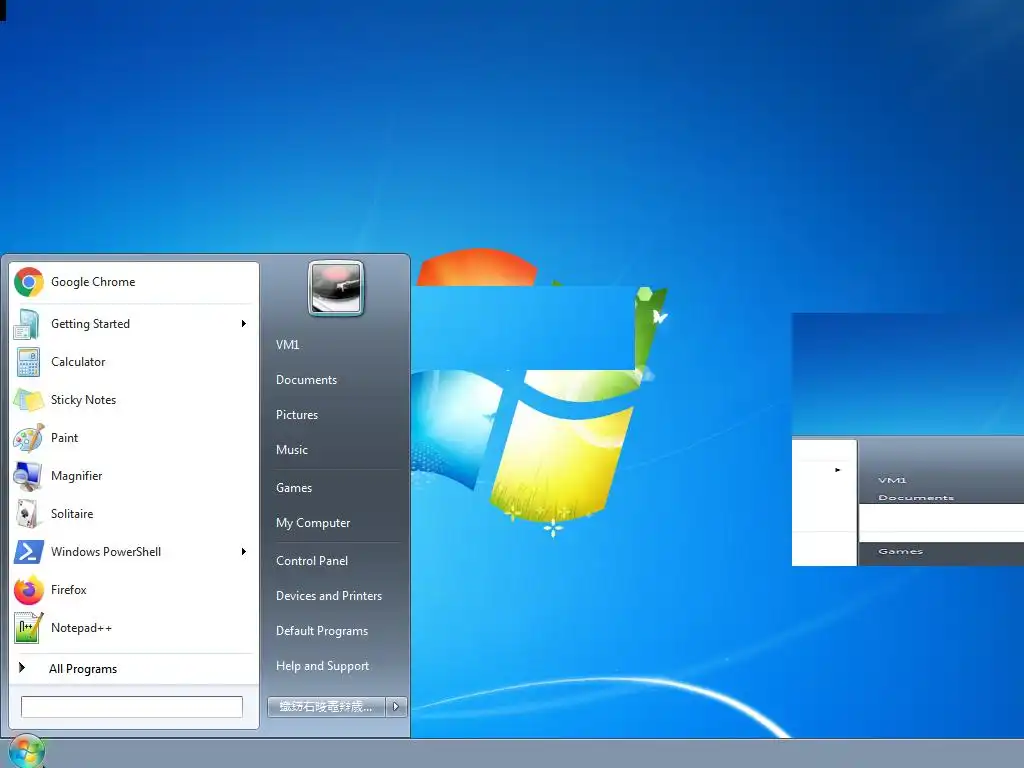Open My Computer
Viewport: 1024px width, 768px height.
pos(313,523)
